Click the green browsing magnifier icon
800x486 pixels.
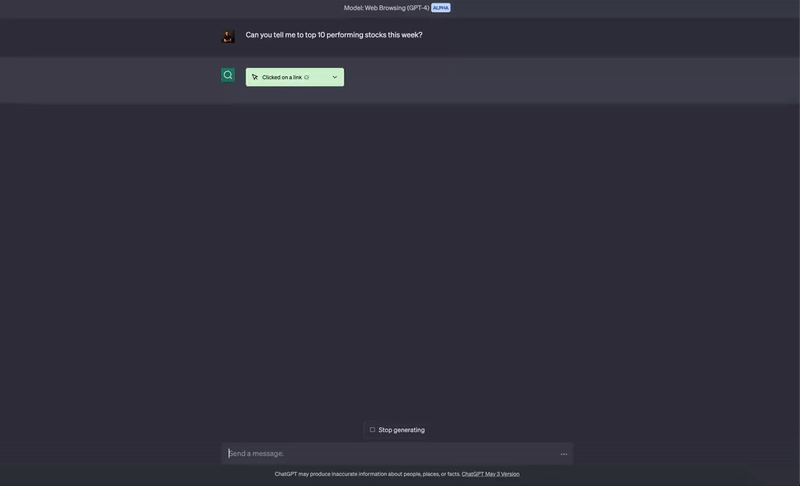(x=228, y=75)
